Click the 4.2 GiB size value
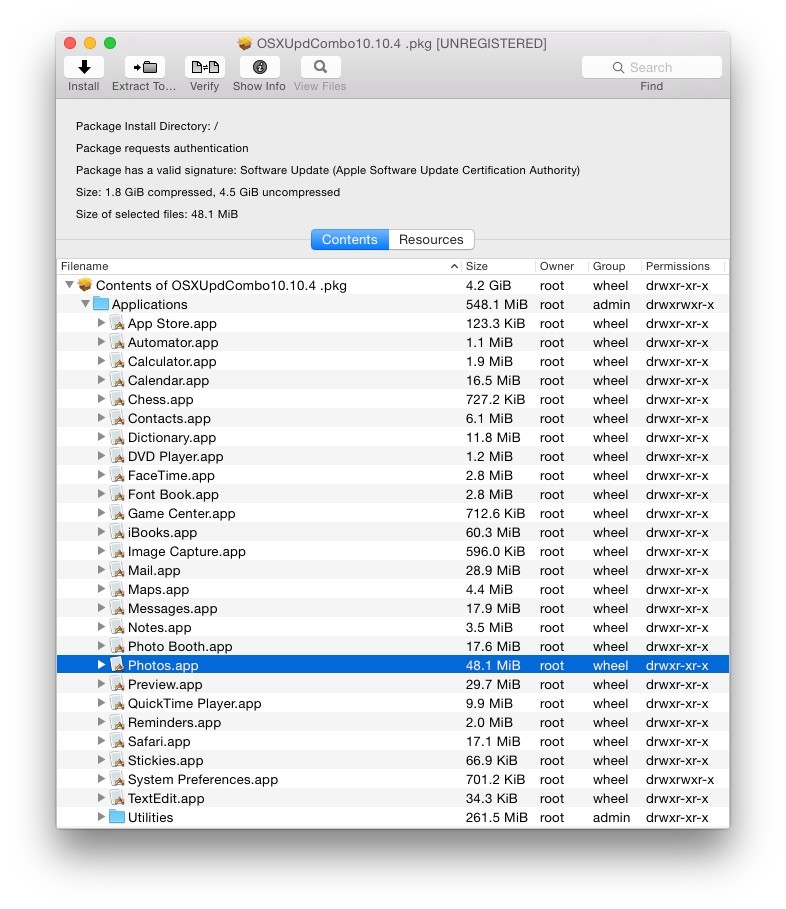This screenshot has height=909, width=786. (x=488, y=285)
